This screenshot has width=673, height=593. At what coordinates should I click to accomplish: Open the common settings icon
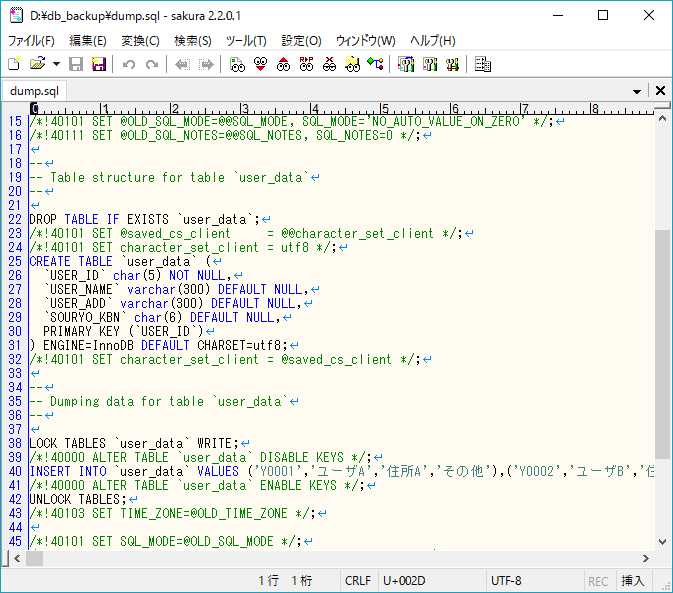[452, 64]
